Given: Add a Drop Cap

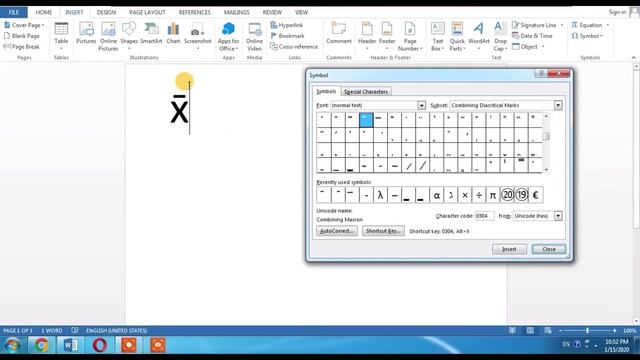Looking at the screenshot, I should click(500, 36).
